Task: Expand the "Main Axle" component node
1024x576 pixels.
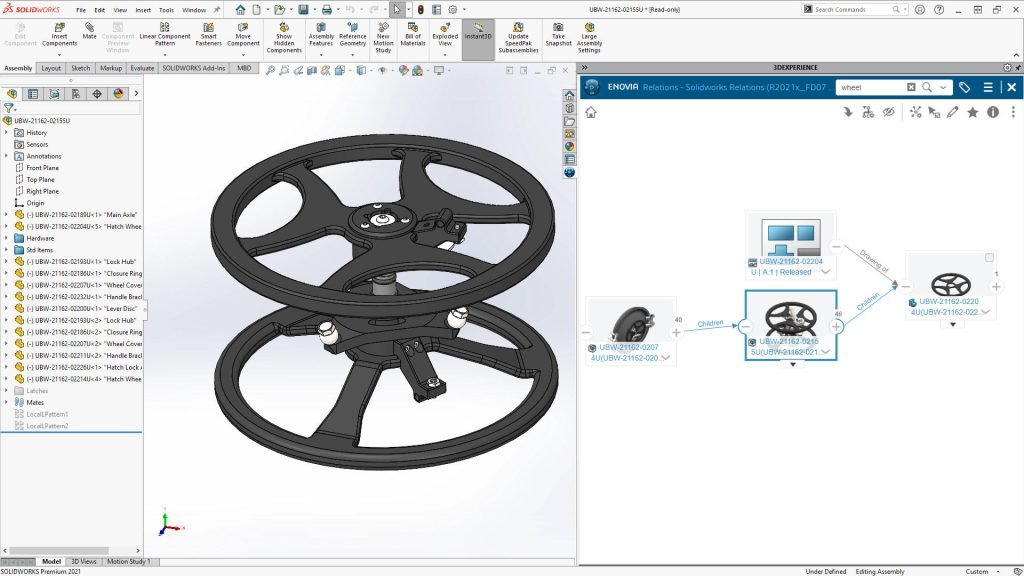Action: 7,214
